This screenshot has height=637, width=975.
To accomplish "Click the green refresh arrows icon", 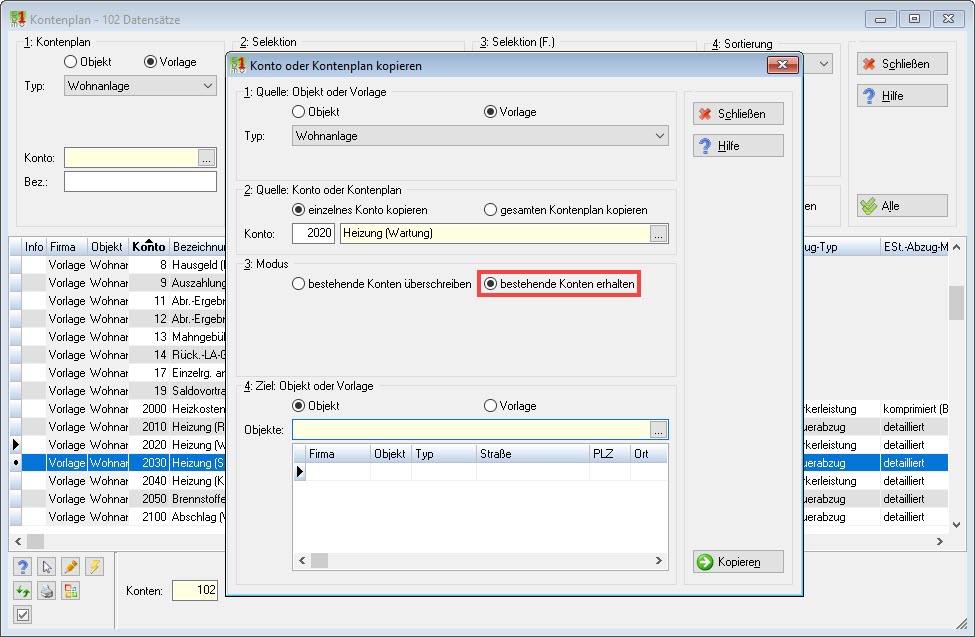I will (23, 591).
